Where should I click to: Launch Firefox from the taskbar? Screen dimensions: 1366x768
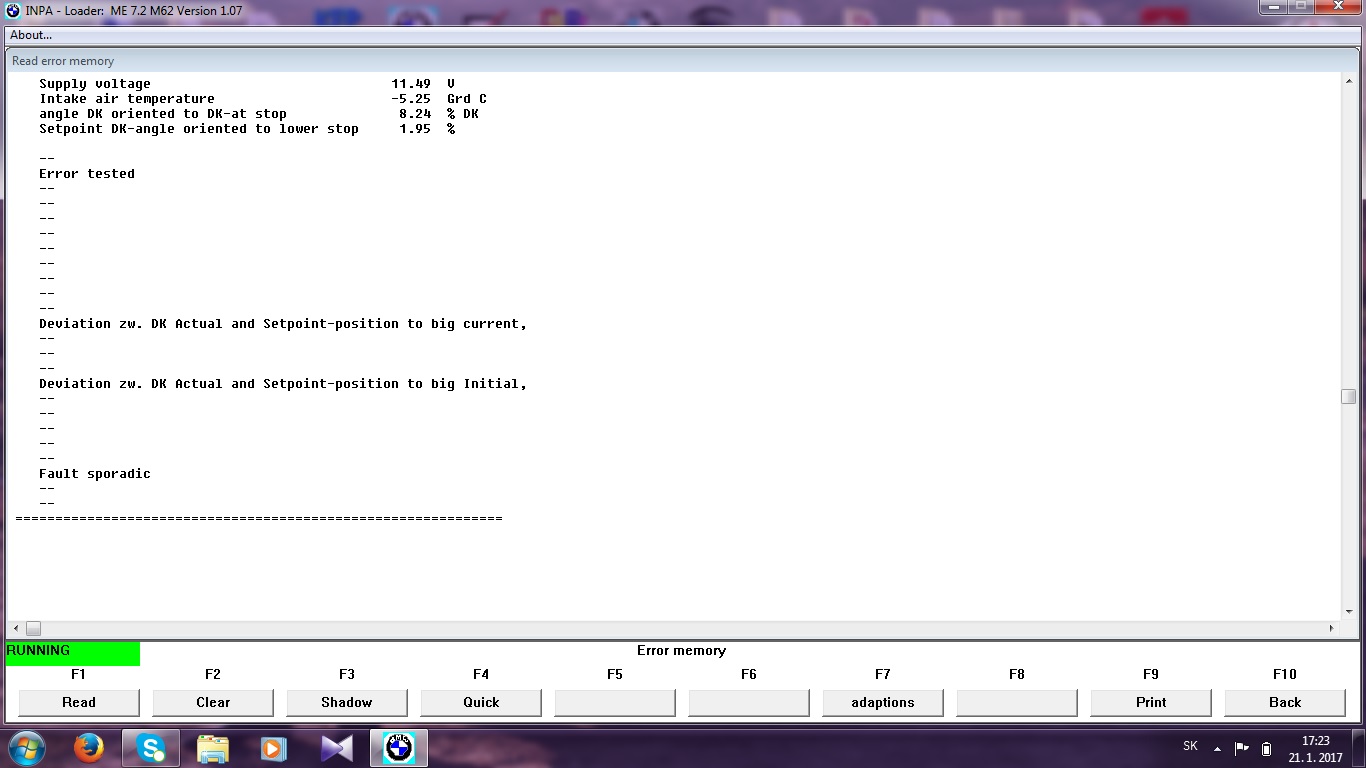(89, 748)
